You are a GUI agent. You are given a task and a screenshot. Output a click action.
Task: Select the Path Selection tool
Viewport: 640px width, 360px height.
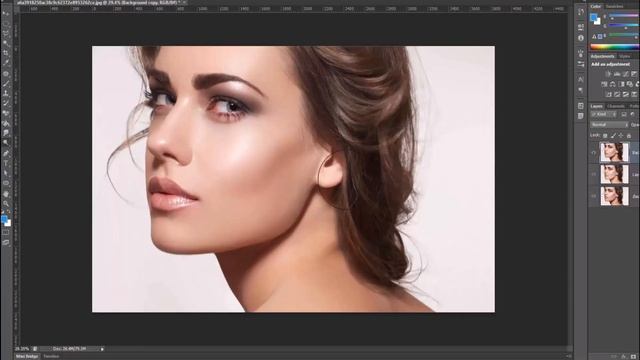click(6, 173)
